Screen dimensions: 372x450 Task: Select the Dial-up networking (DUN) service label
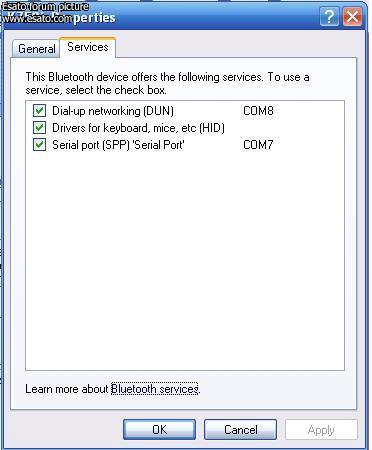[x=113, y=111]
